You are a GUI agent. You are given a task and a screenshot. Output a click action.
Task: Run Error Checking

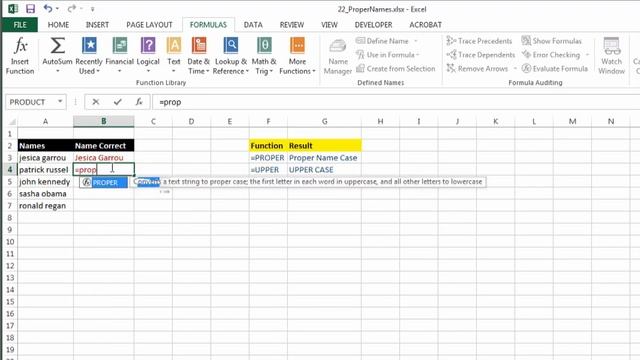(551, 55)
